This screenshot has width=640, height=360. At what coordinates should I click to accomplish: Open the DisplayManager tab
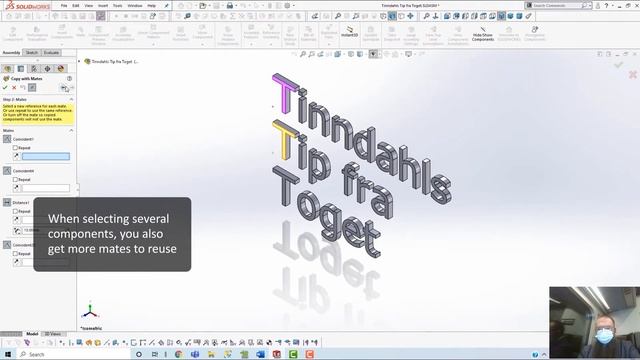tap(61, 69)
